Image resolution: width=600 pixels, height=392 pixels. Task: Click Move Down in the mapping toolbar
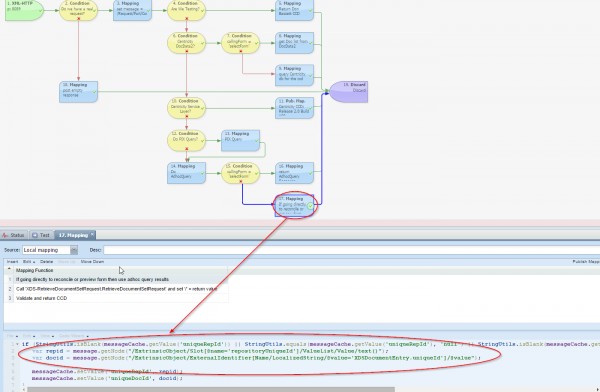[x=92, y=261]
